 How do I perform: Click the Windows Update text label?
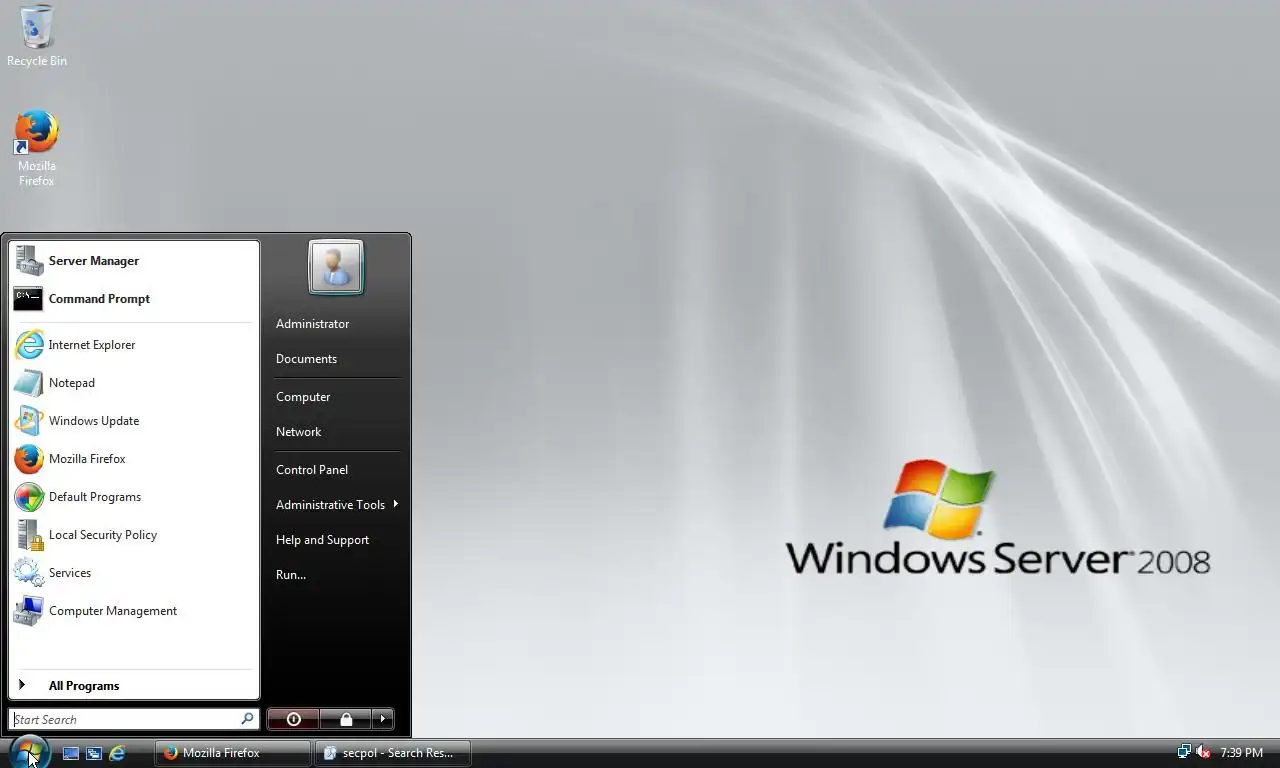coord(94,421)
